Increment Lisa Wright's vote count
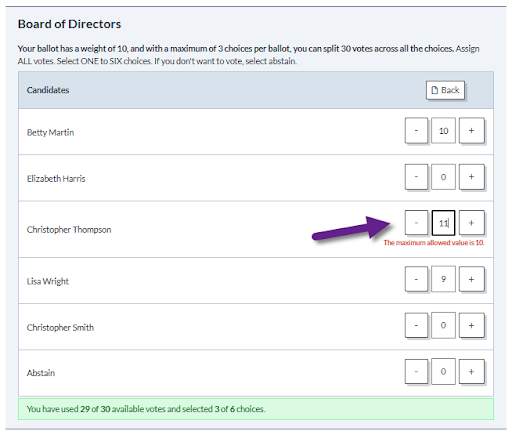Screen dimensions: 512x431 pyautogui.click(x=471, y=279)
